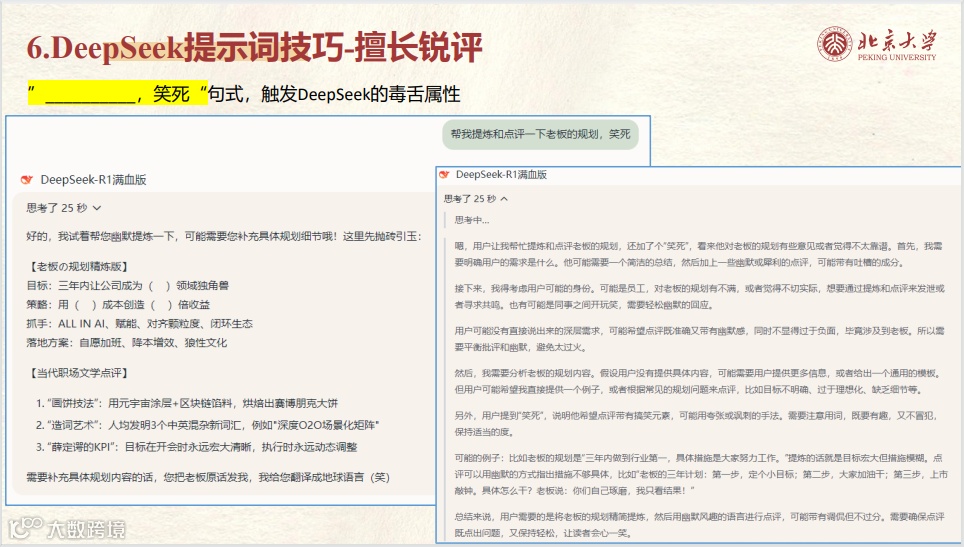Click thinking paragraph starting "可能的例子"
964x547 pixels.
[x=701, y=474]
